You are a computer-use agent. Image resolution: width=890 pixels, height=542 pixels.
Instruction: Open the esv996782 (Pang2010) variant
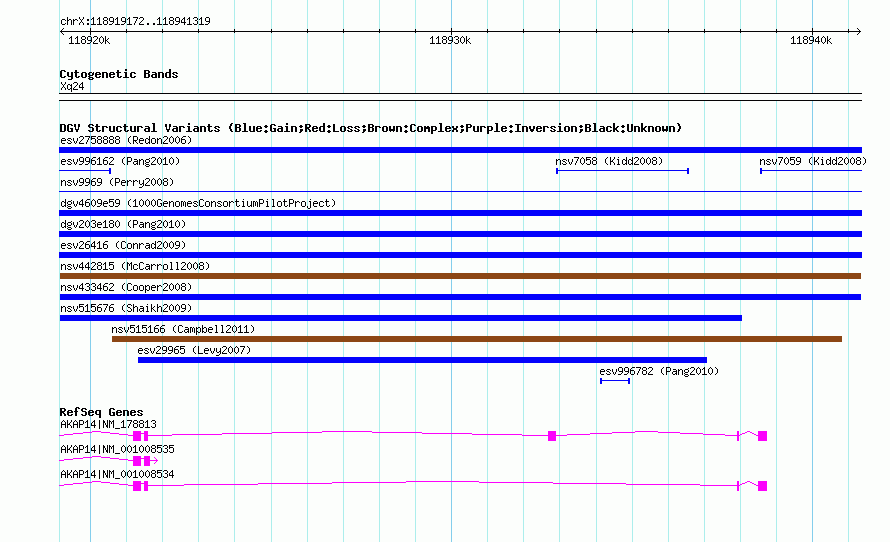[659, 371]
